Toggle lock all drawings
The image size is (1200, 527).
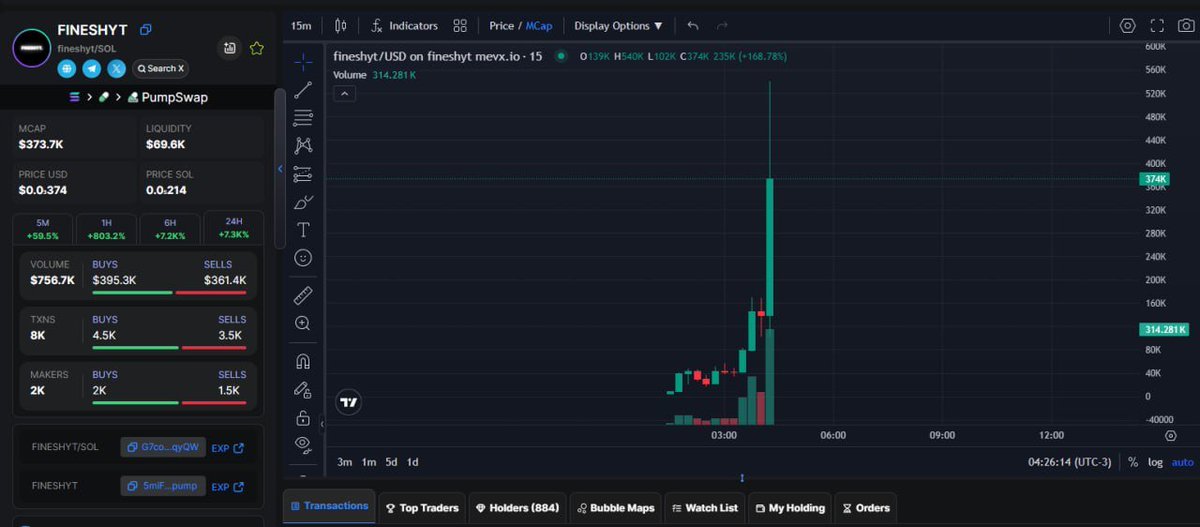pyautogui.click(x=303, y=417)
